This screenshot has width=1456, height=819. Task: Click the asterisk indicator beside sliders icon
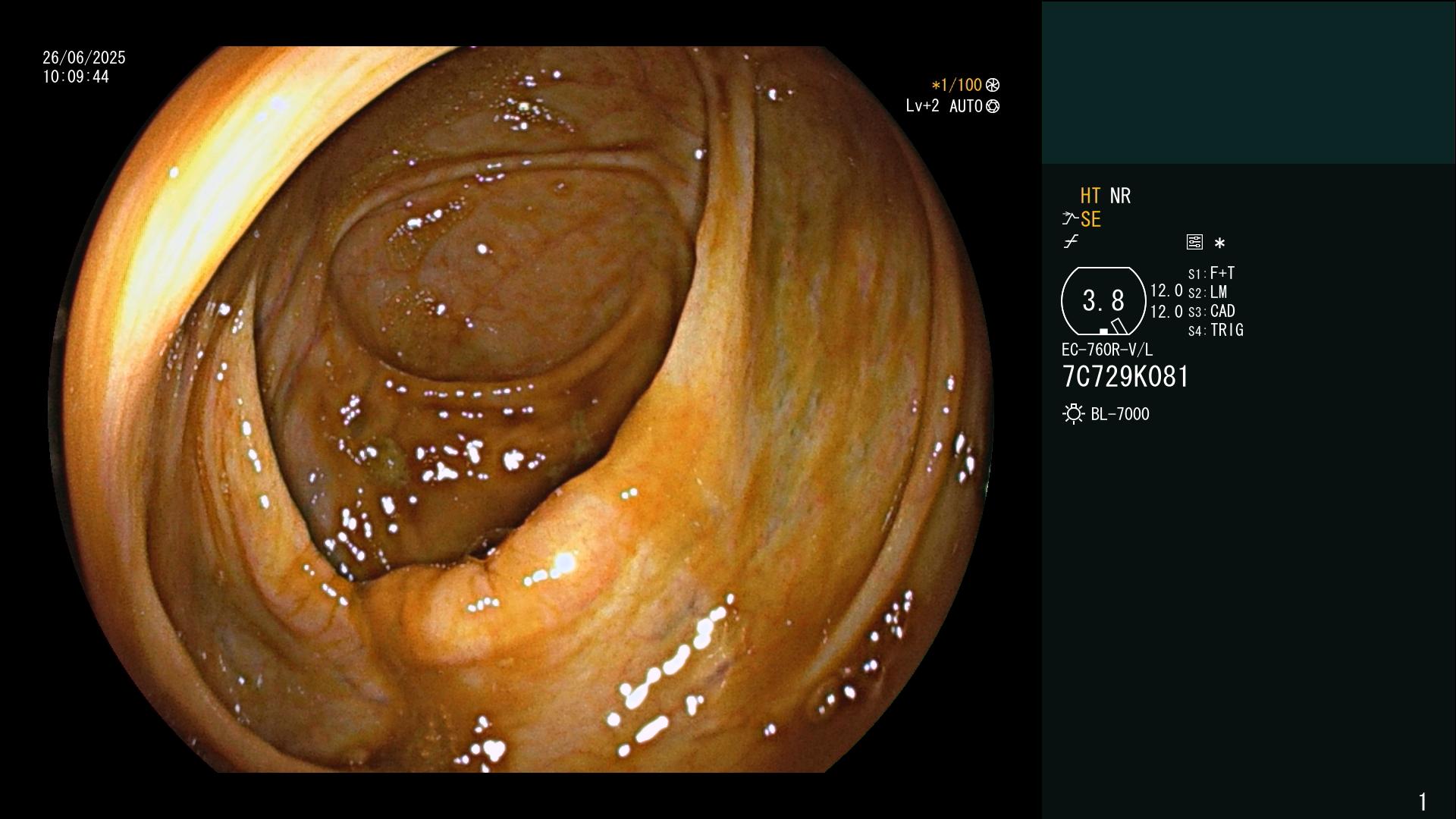point(1219,243)
